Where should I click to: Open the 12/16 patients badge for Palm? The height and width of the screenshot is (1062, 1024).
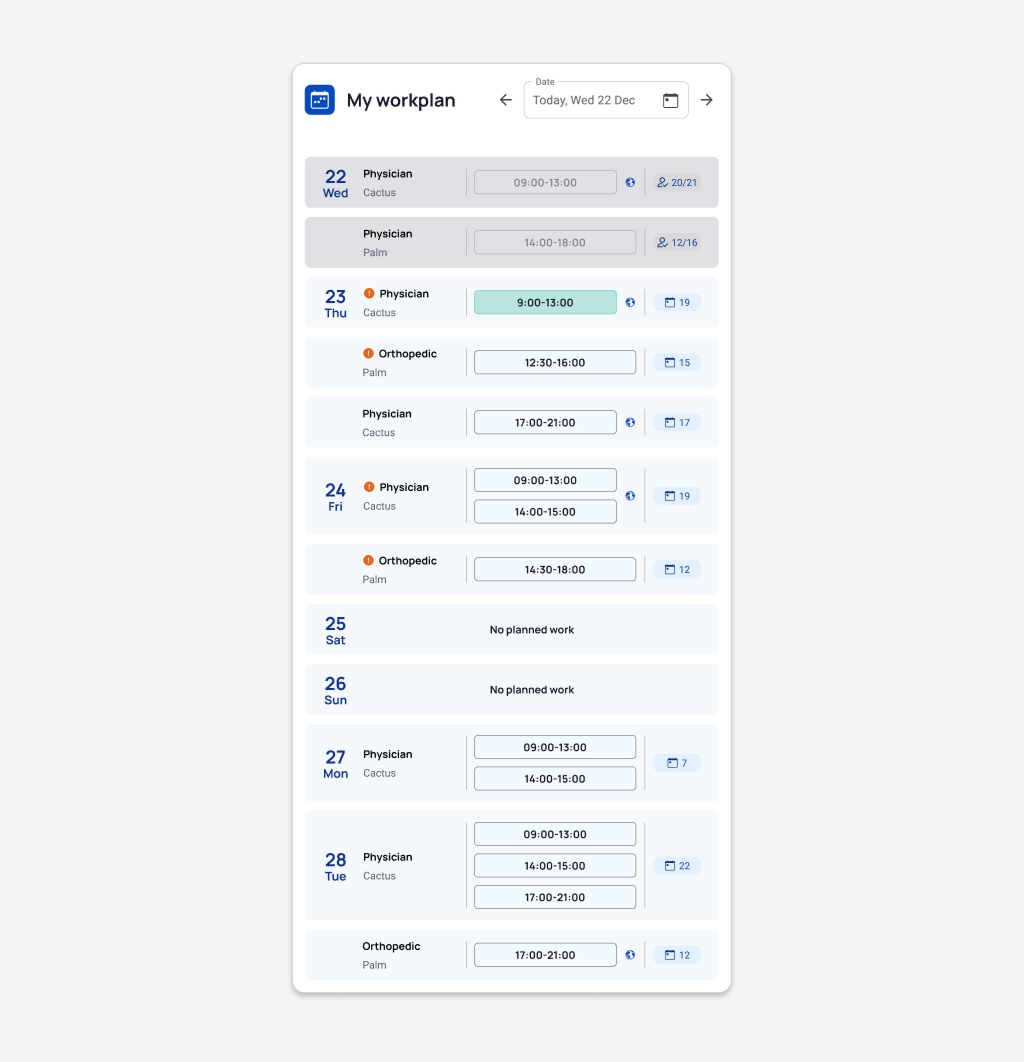(x=677, y=242)
